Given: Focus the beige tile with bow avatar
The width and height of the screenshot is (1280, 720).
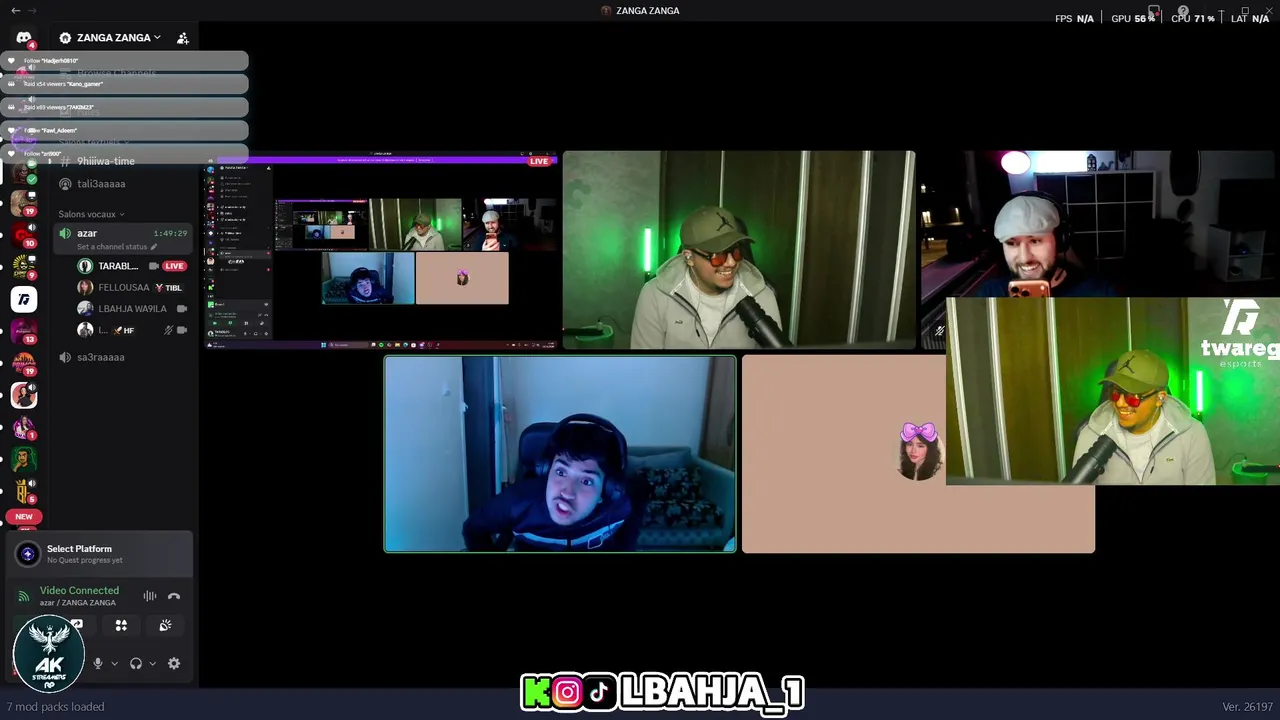Looking at the screenshot, I should pos(844,454).
